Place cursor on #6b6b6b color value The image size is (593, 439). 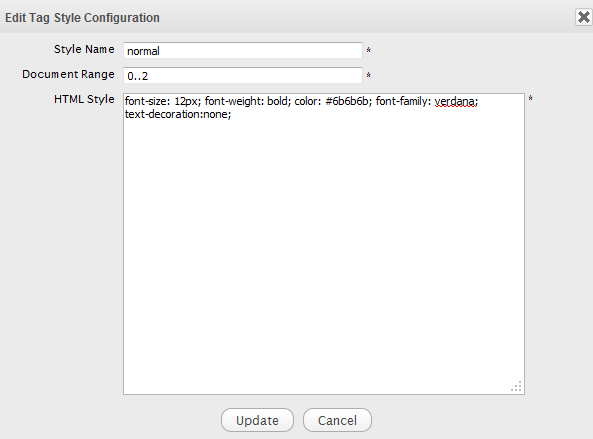point(347,101)
